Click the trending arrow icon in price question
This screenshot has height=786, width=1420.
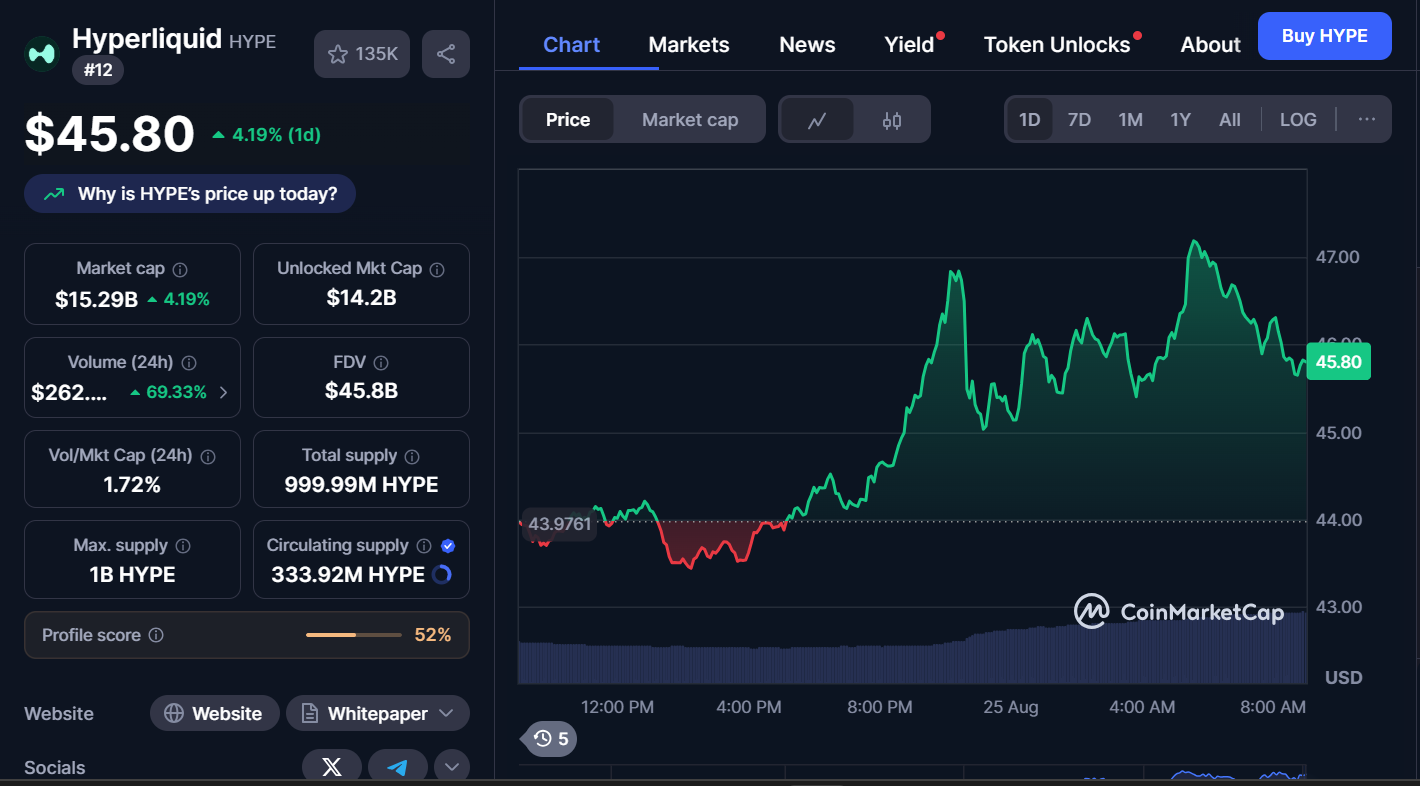pyautogui.click(x=54, y=194)
